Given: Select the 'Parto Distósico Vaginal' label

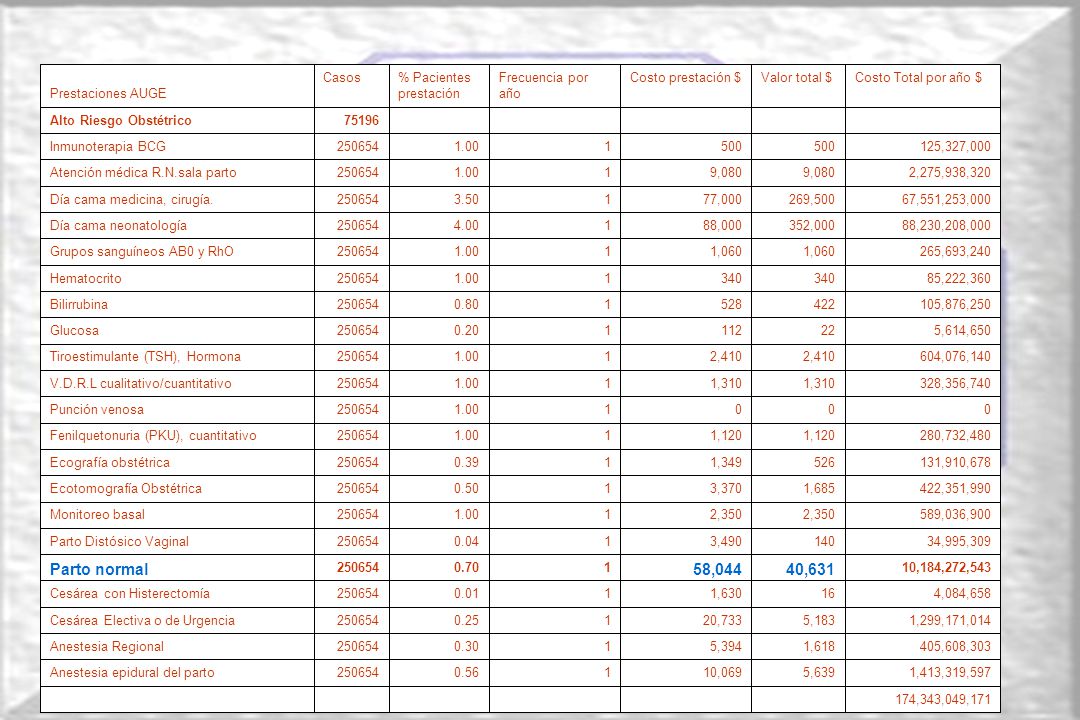Looking at the screenshot, I should tap(119, 542).
